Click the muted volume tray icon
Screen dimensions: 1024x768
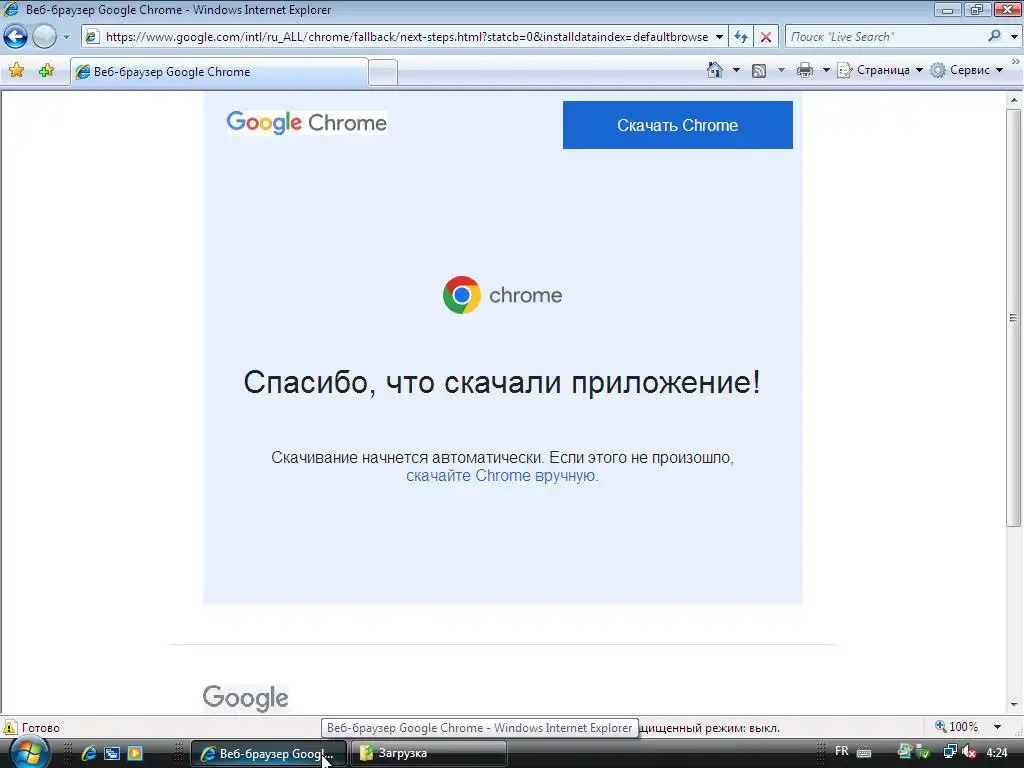(x=969, y=752)
